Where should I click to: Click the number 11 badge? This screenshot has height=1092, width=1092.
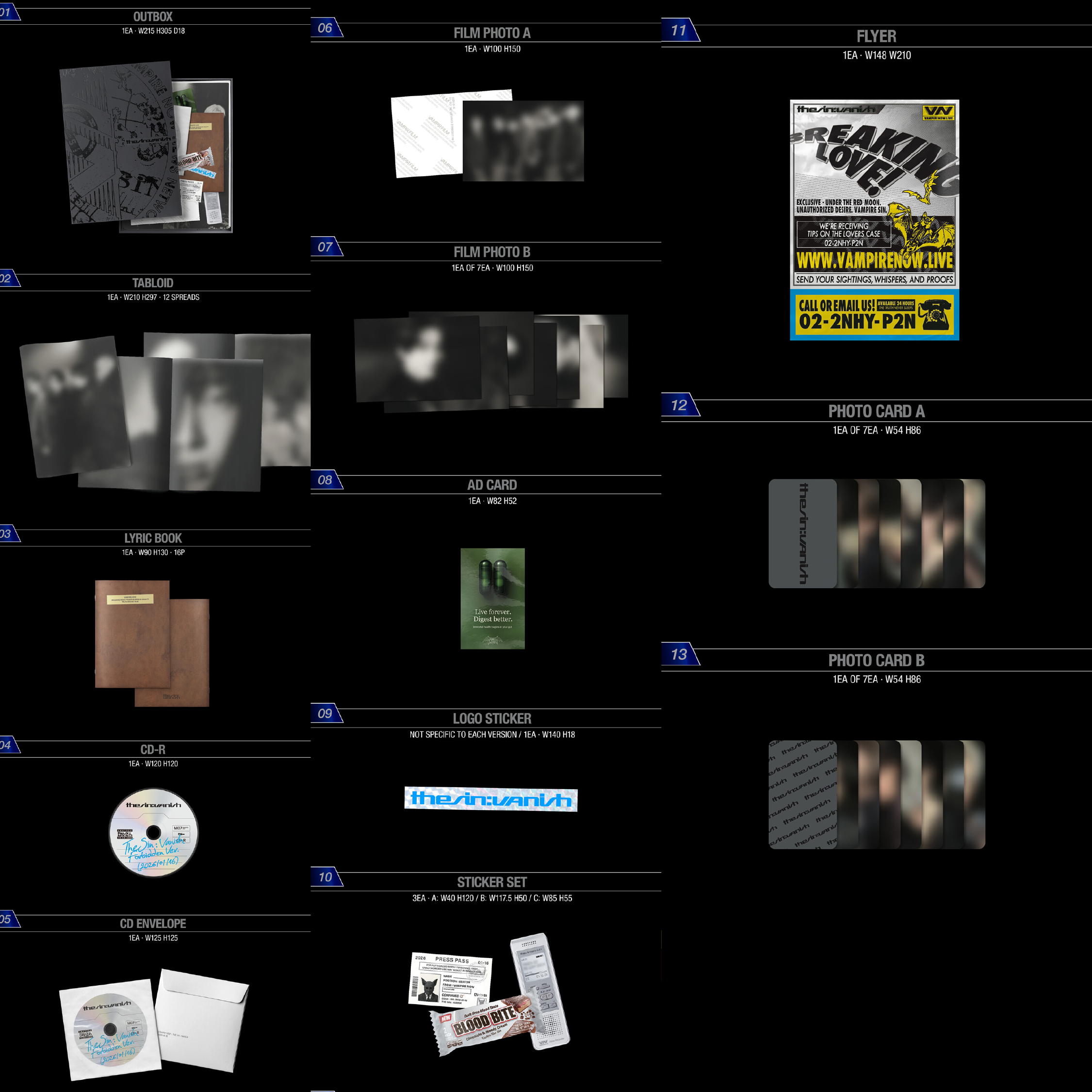click(x=678, y=31)
